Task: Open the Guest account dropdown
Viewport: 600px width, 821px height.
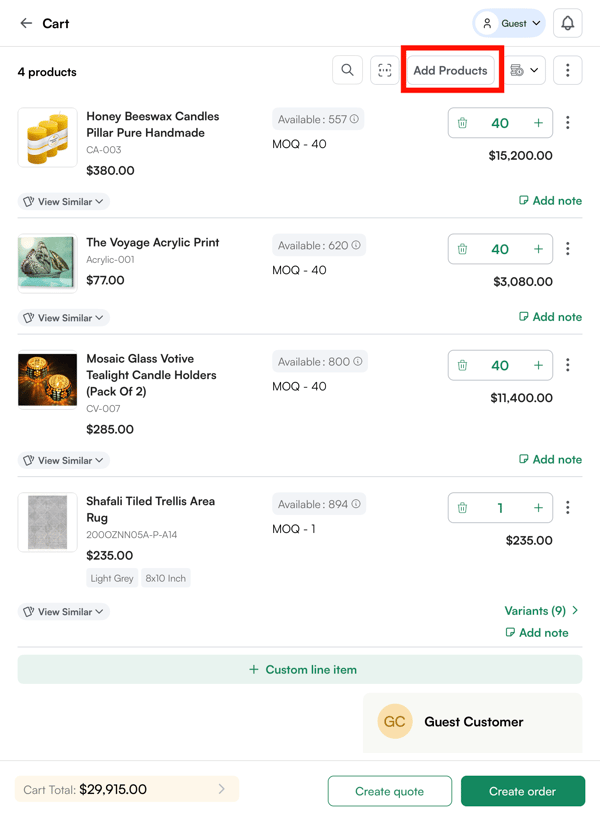Action: (510, 23)
